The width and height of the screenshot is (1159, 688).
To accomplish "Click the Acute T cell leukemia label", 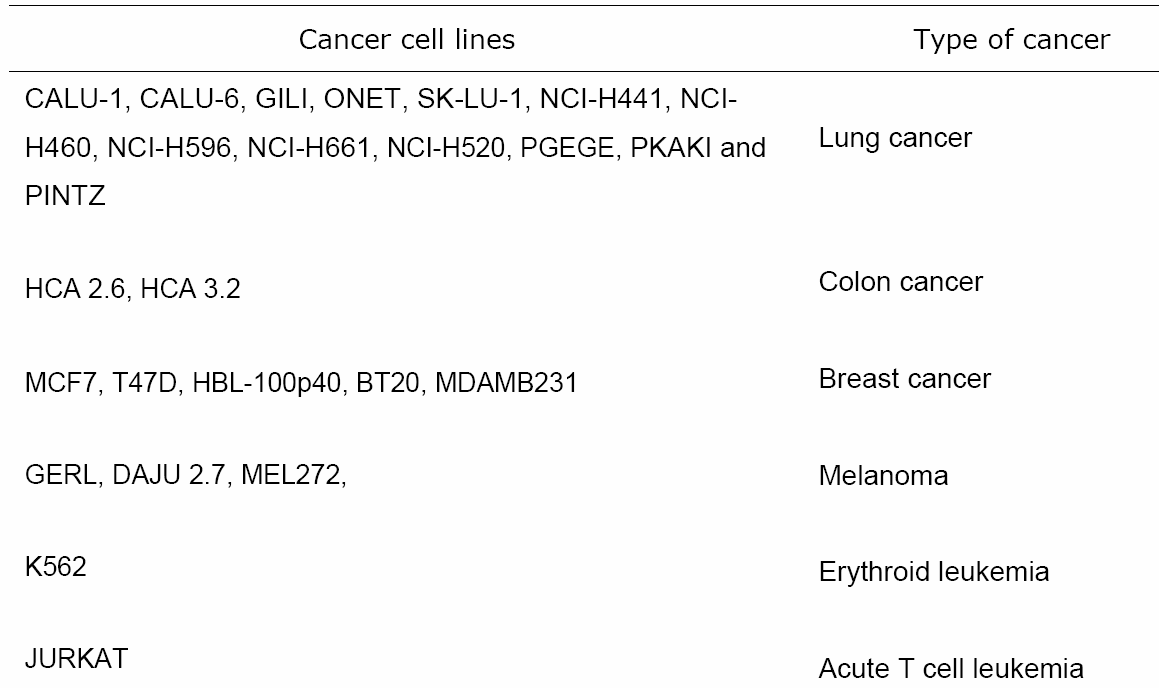I will click(951, 669).
